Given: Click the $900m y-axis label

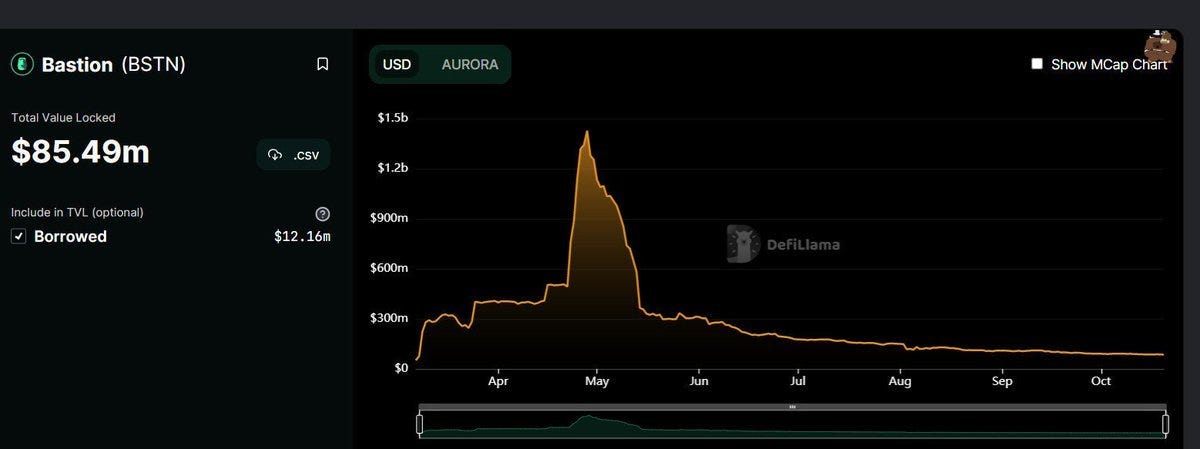Looking at the screenshot, I should click(x=391, y=218).
